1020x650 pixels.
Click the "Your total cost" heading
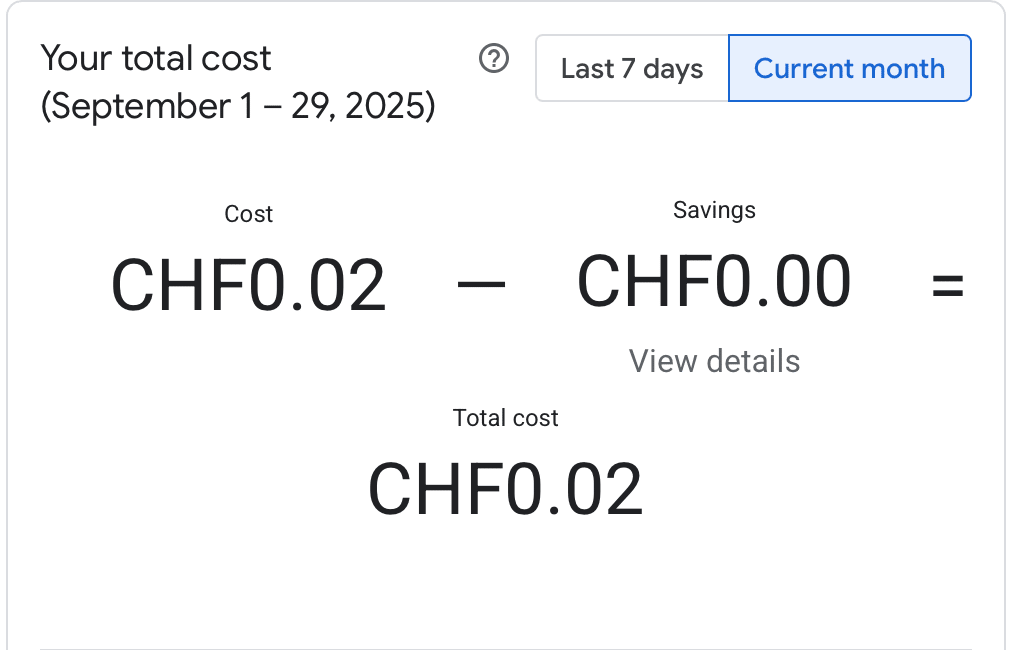(x=156, y=58)
